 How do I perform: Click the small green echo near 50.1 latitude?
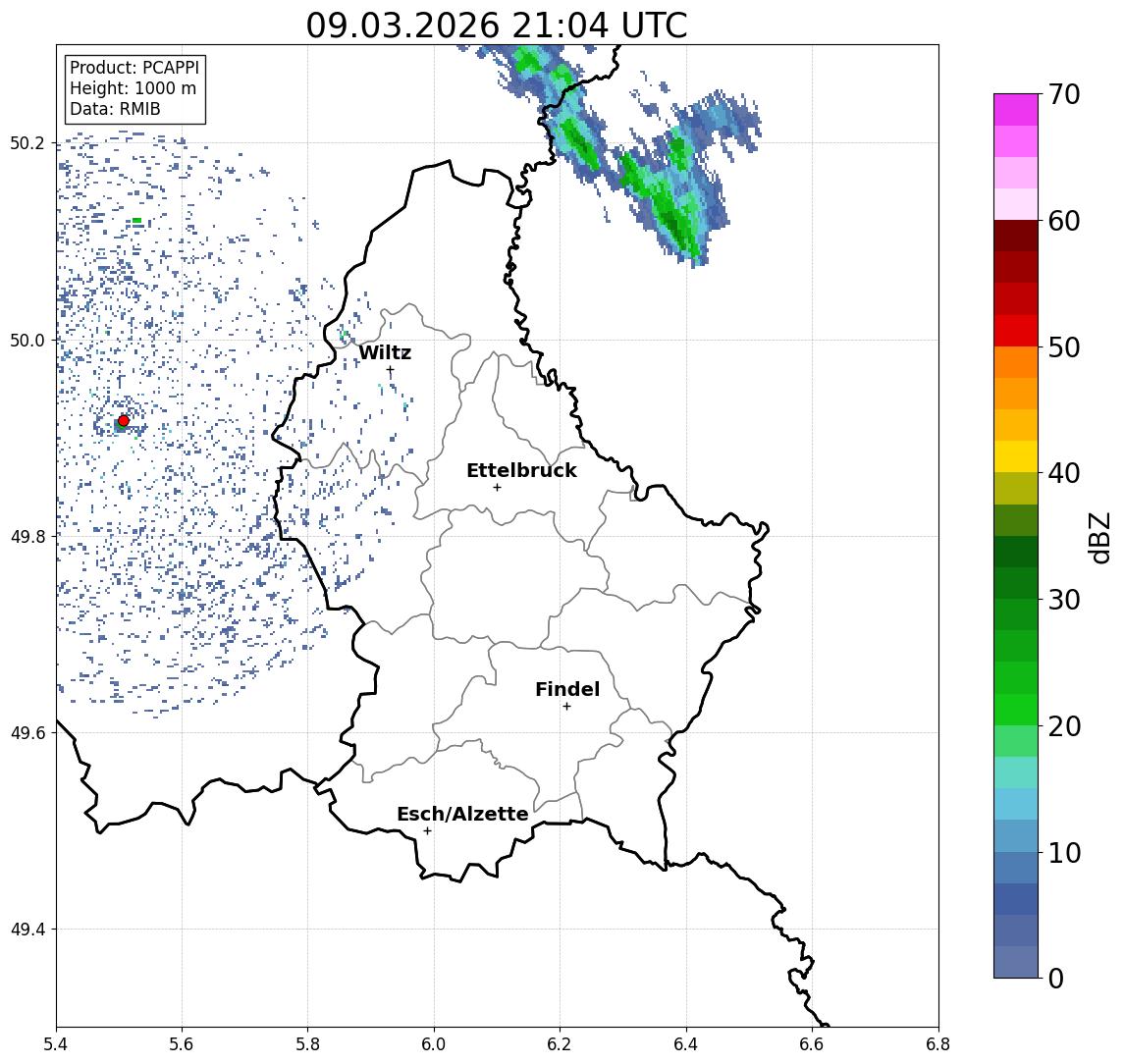(x=136, y=221)
